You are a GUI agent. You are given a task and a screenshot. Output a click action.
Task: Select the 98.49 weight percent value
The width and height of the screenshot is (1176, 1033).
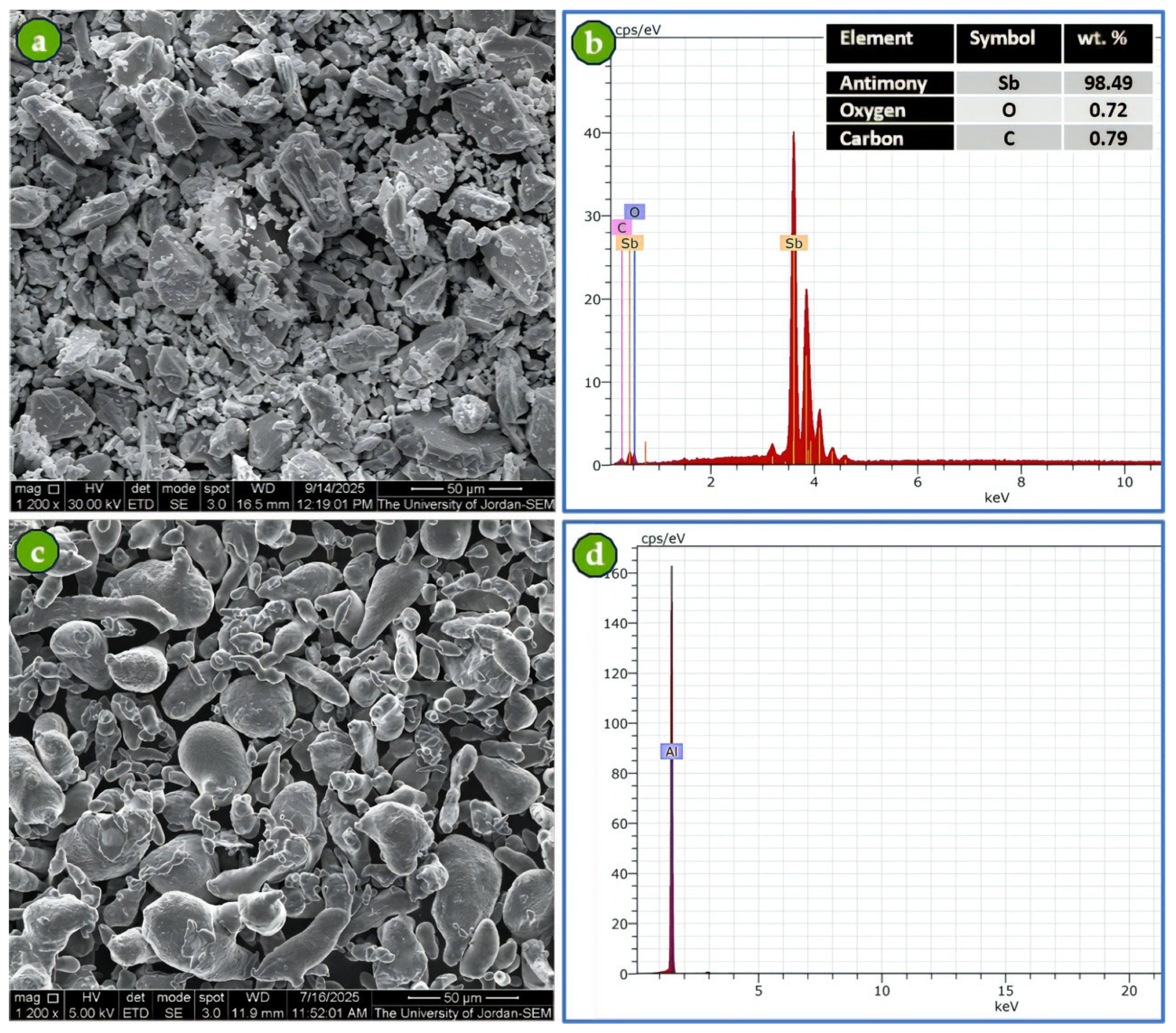[1108, 83]
